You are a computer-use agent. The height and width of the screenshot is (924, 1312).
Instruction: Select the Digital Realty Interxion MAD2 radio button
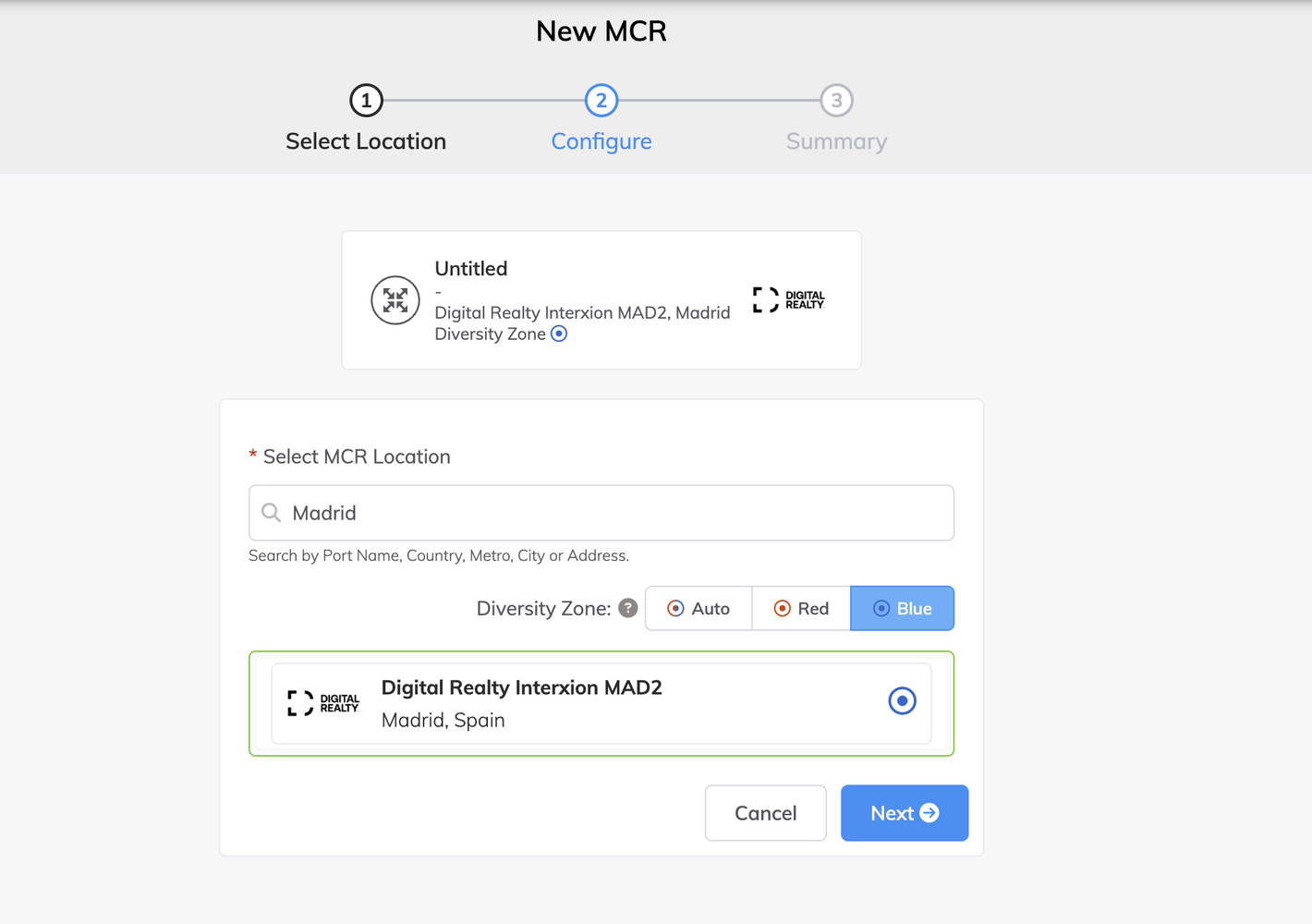[x=902, y=701]
